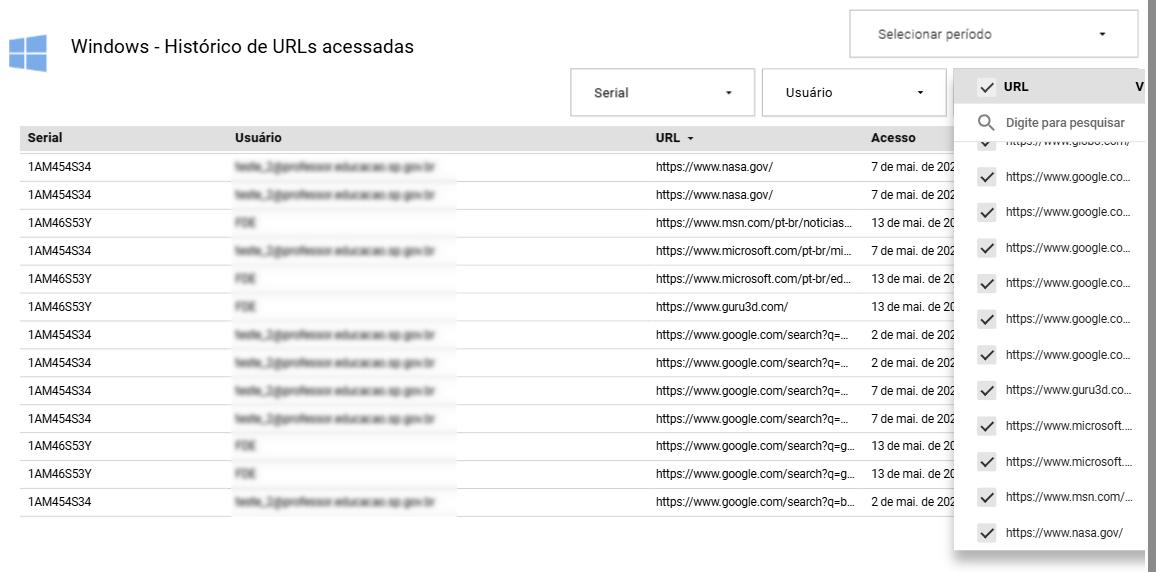1156x572 pixels.
Task: Uncheck the nasa.gov checkbox in filter list
Action: [x=987, y=533]
